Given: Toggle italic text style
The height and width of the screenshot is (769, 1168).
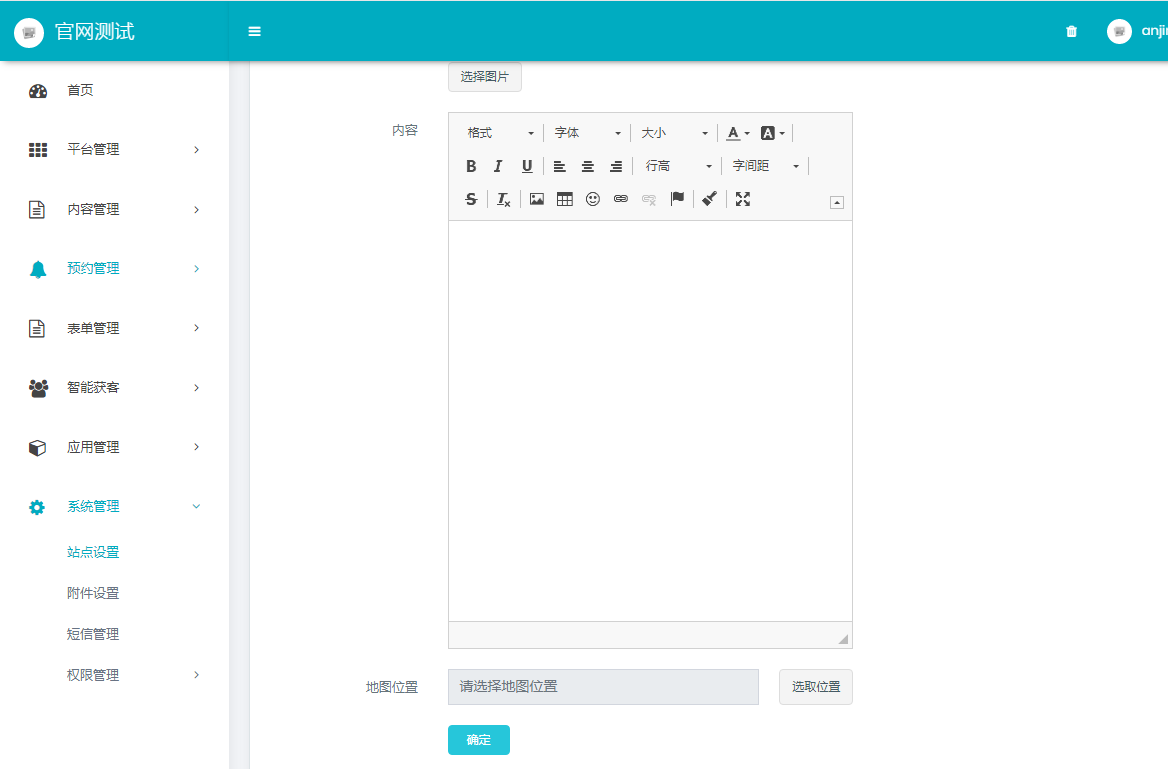Looking at the screenshot, I should pos(498,166).
